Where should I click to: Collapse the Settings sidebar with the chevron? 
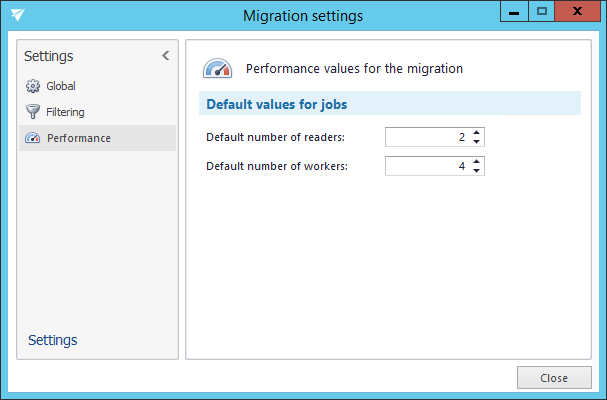tap(165, 56)
